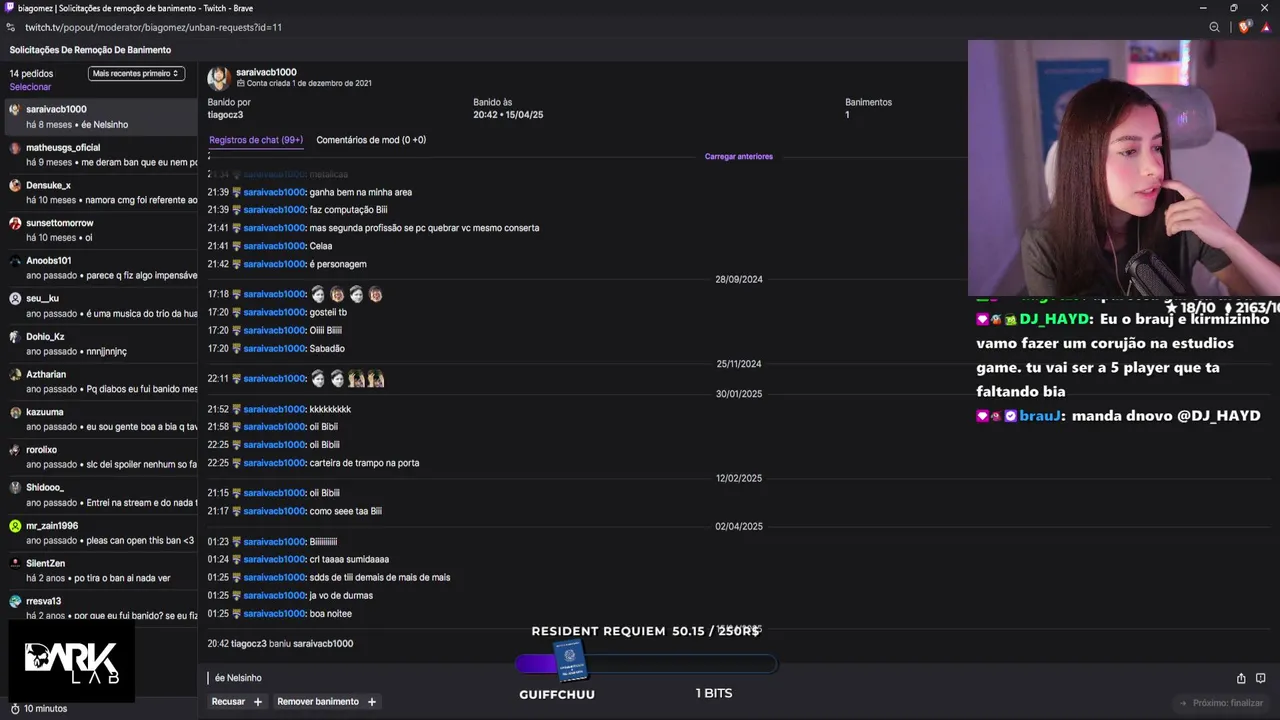1280x720 pixels.
Task: Open the Shidooo_ unban request
Action: [100, 495]
